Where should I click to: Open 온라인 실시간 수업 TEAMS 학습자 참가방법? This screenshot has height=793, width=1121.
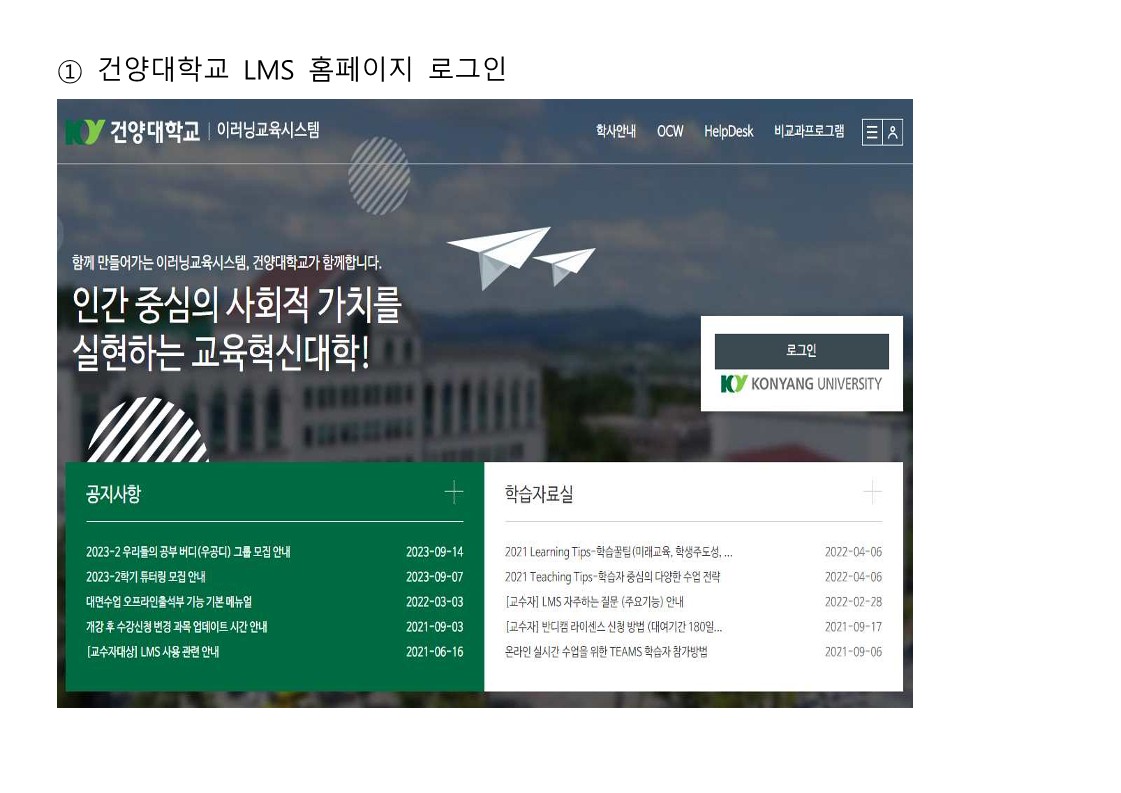(606, 652)
